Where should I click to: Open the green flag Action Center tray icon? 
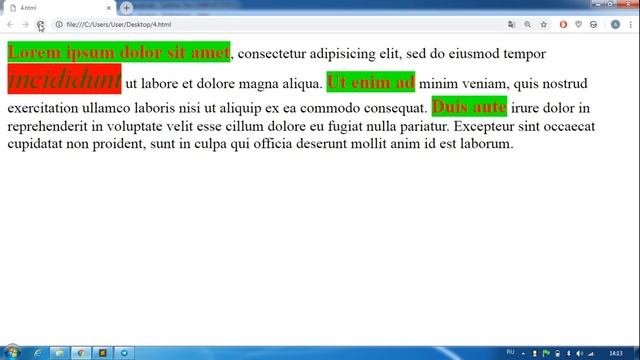tap(546, 353)
